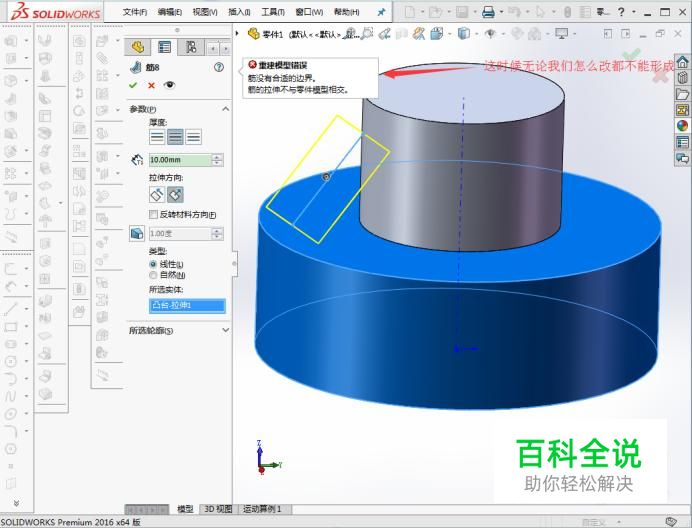The height and width of the screenshot is (528, 692).
Task: Select the 线性 type radio button
Action: coord(153,264)
